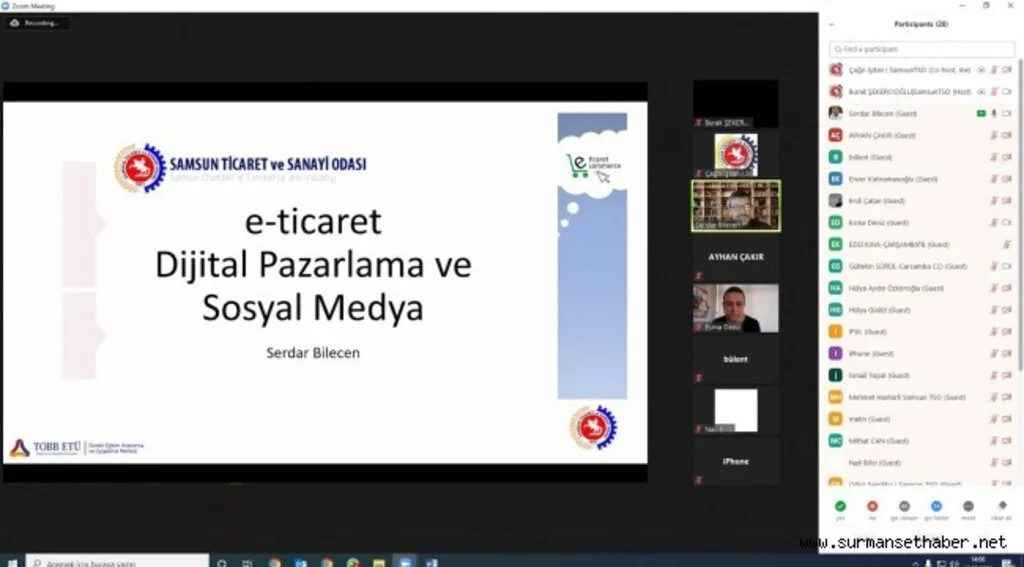The width and height of the screenshot is (1024, 567).
Task: Click the Burak ŞEKER video tile
Action: tap(736, 104)
